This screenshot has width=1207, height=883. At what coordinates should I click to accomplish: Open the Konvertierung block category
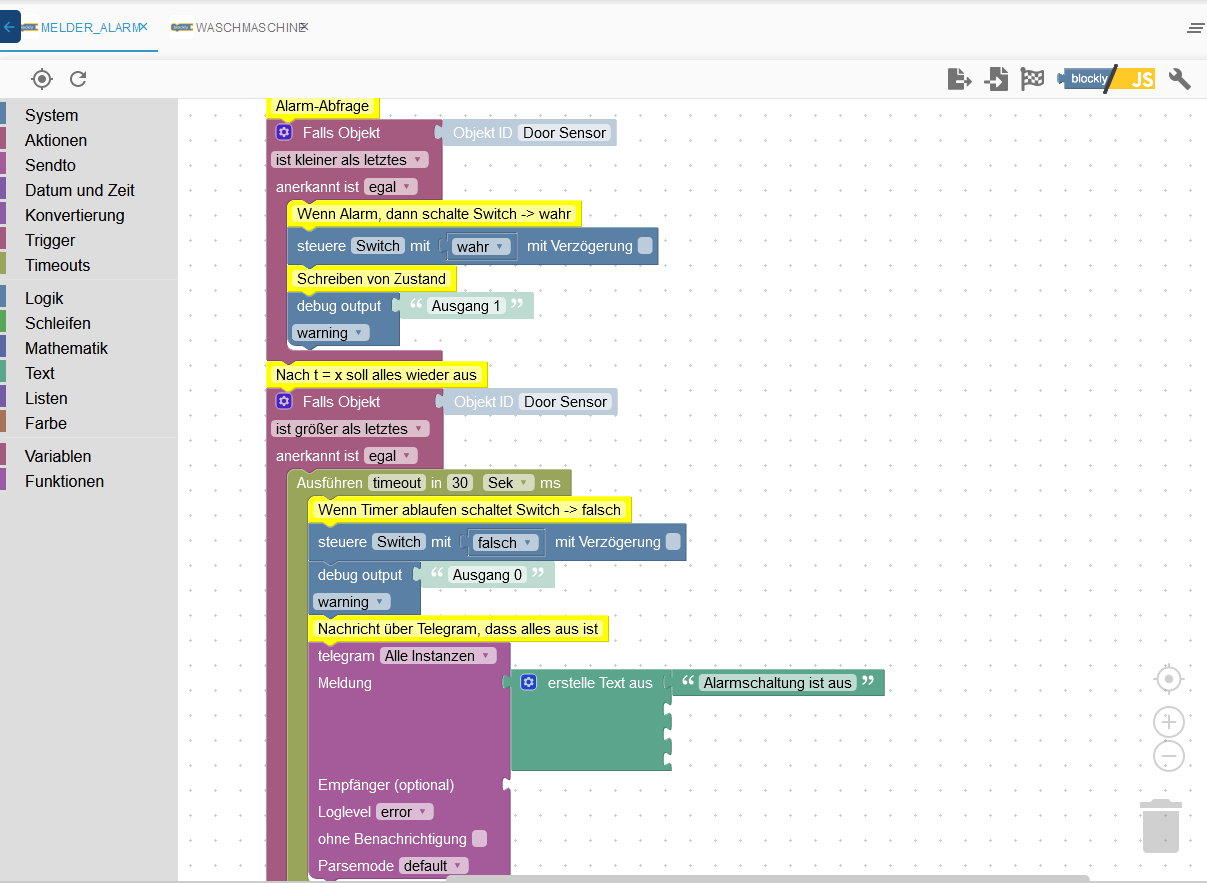coord(75,216)
